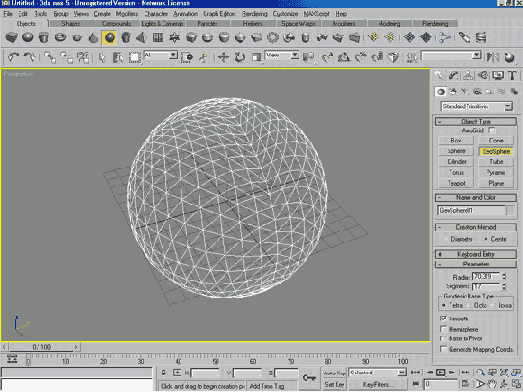Select the Diameter creation method

coord(446,239)
